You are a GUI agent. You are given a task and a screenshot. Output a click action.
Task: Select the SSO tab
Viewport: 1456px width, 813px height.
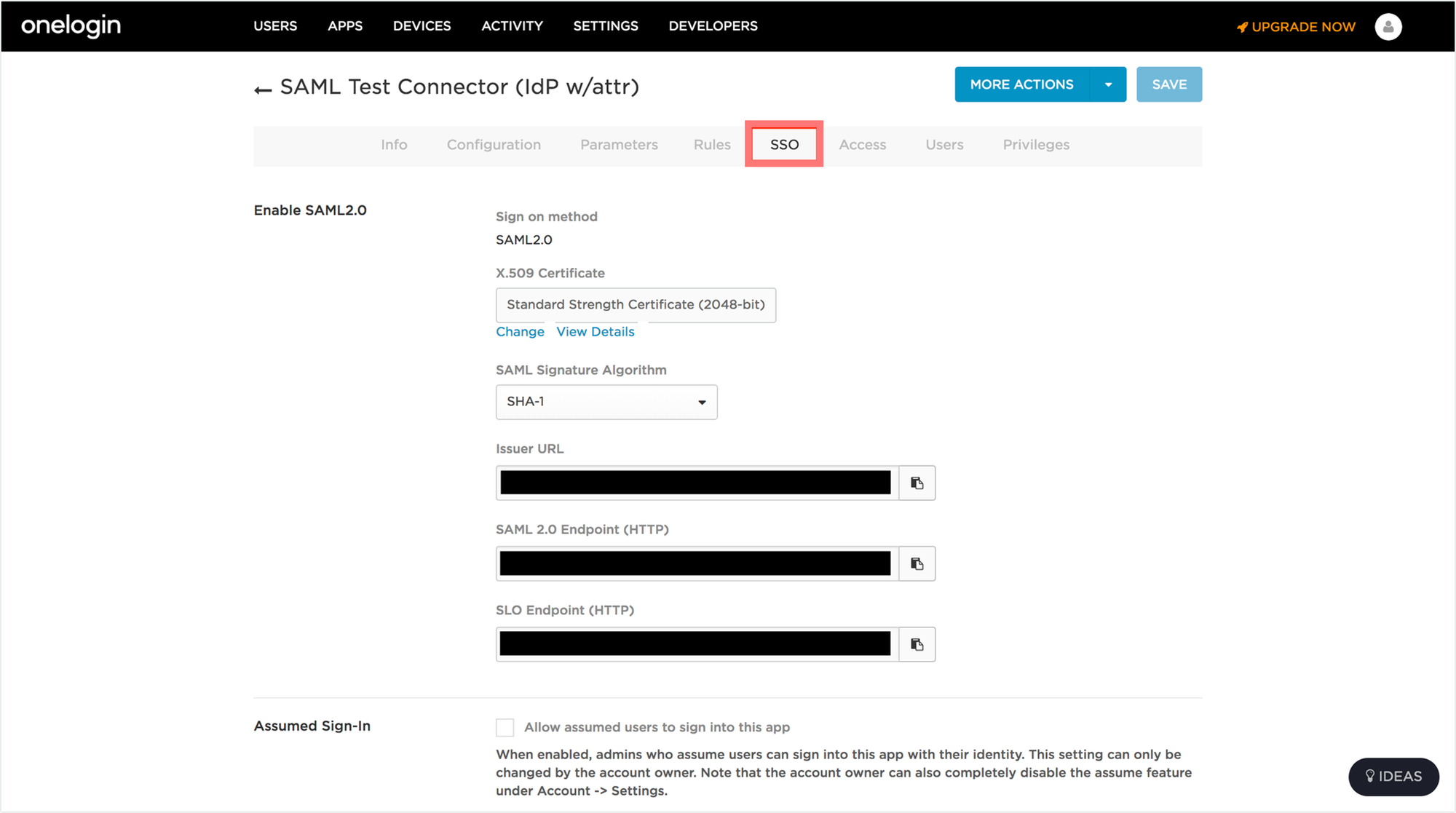784,144
